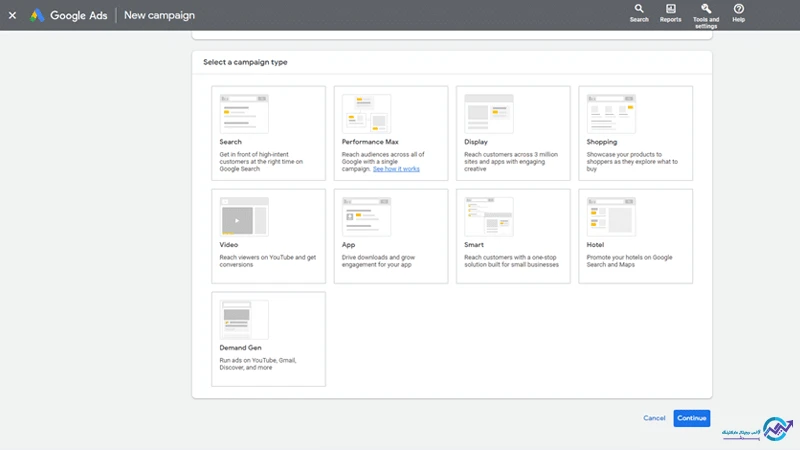The image size is (800, 450).
Task: Click the Video campaign thumbnail illustration
Action: pyautogui.click(x=244, y=216)
